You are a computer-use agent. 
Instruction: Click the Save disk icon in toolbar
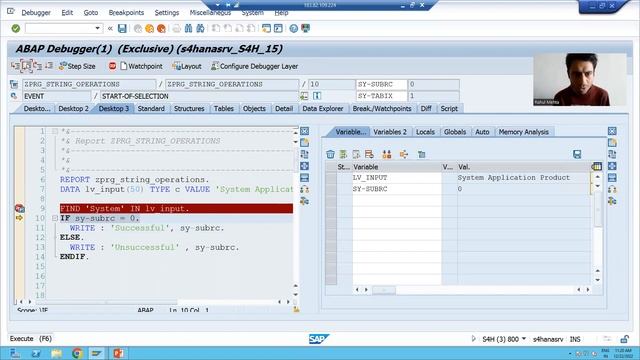click(x=122, y=29)
